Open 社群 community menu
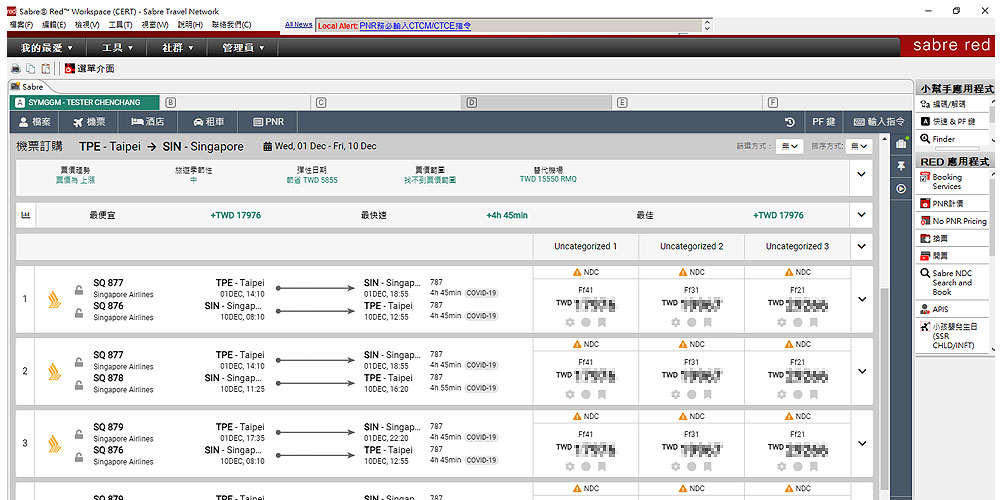1000x500 pixels. tap(178, 48)
